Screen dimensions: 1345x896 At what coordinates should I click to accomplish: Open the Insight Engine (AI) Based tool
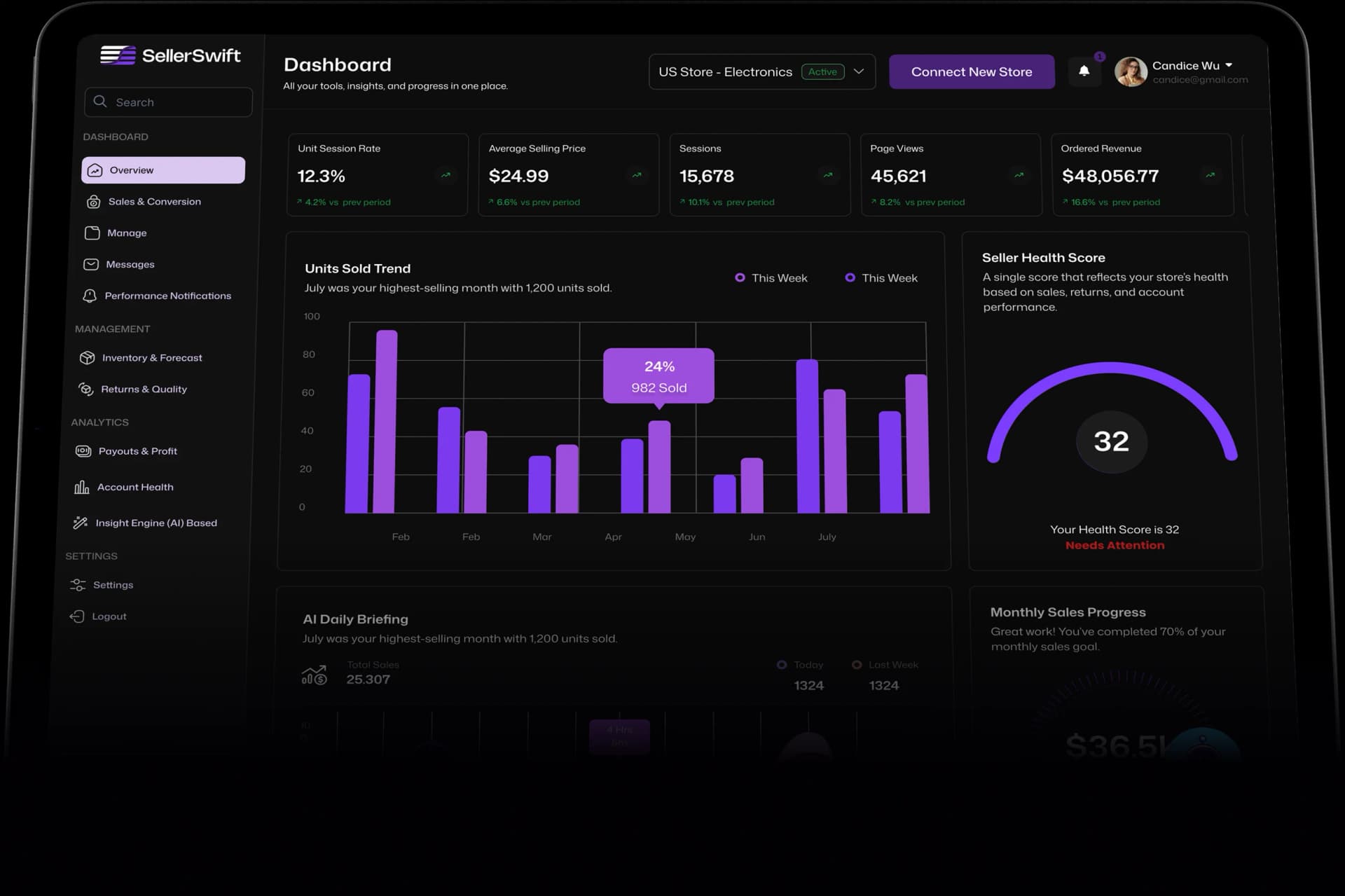click(156, 523)
